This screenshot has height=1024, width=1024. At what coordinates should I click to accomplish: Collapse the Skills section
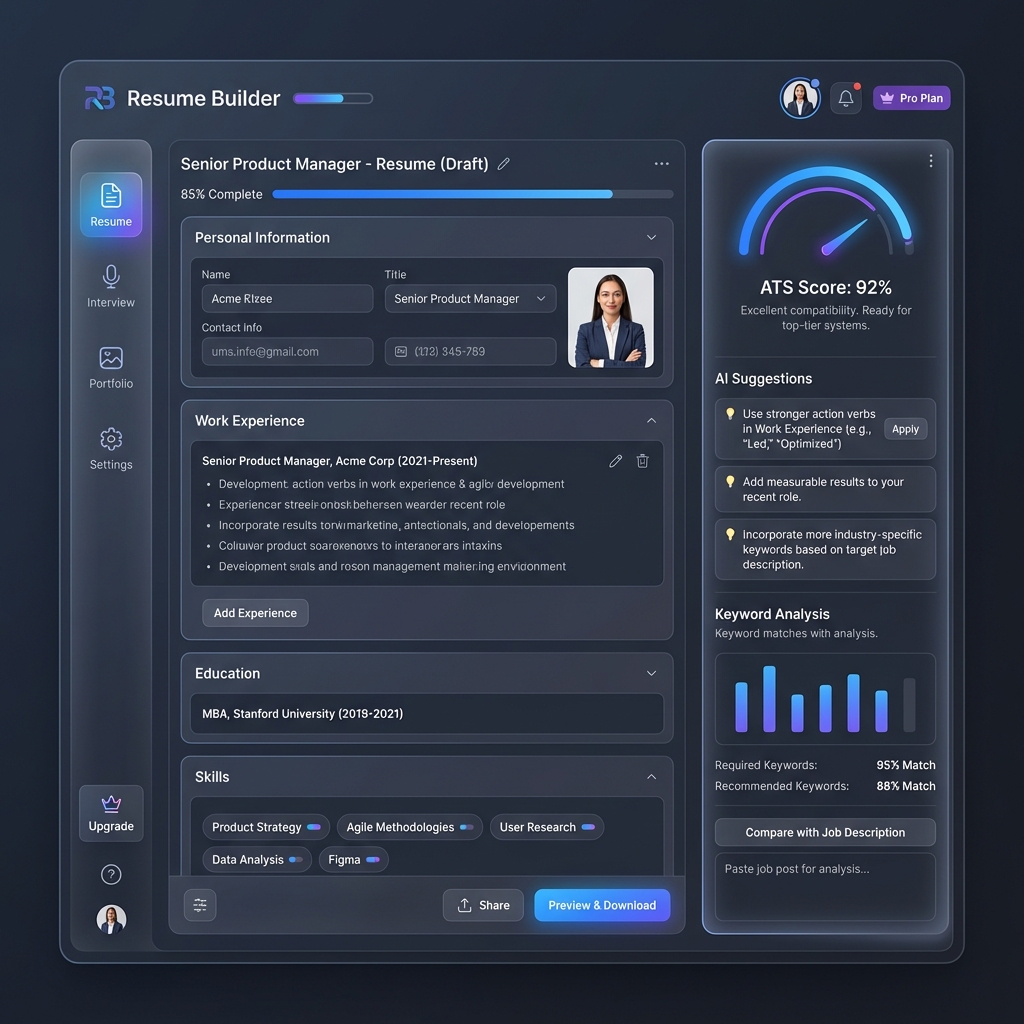pyautogui.click(x=651, y=776)
